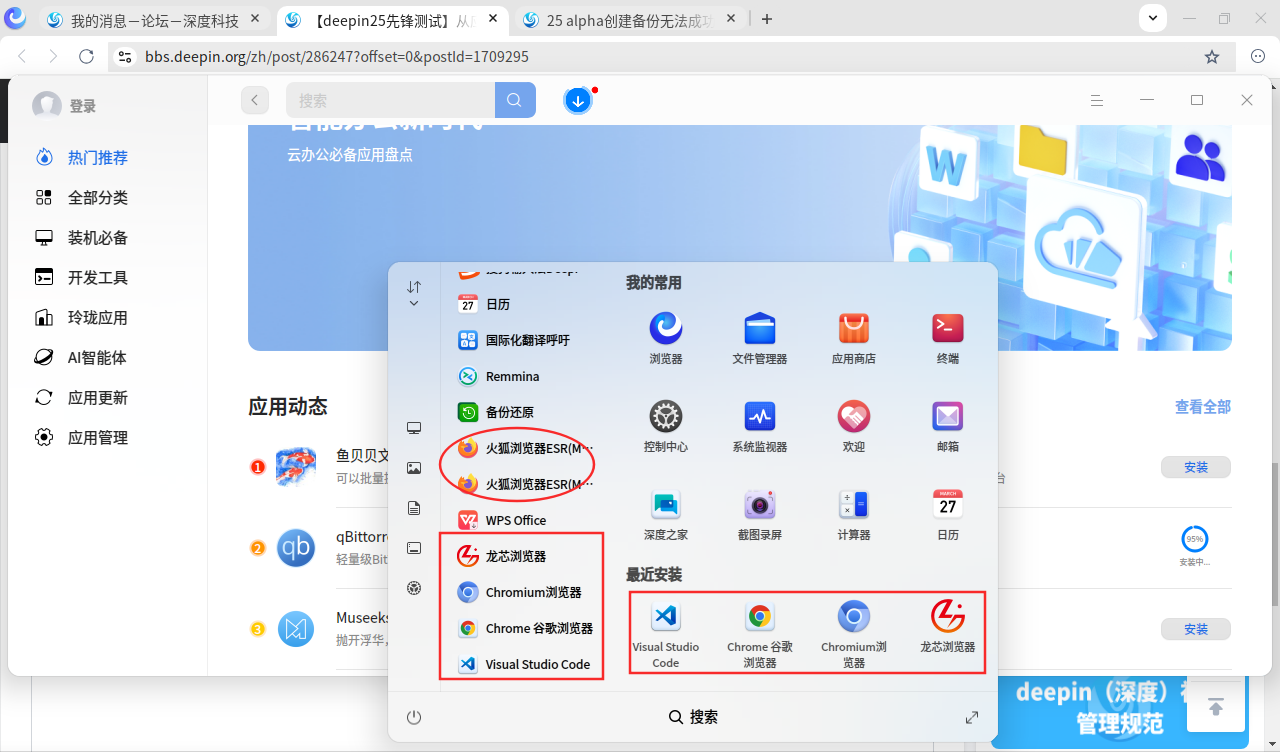The height and width of the screenshot is (752, 1280).
Task: Click 安装 button for the 鱼贝贝 app row
Action: [x=1196, y=467]
